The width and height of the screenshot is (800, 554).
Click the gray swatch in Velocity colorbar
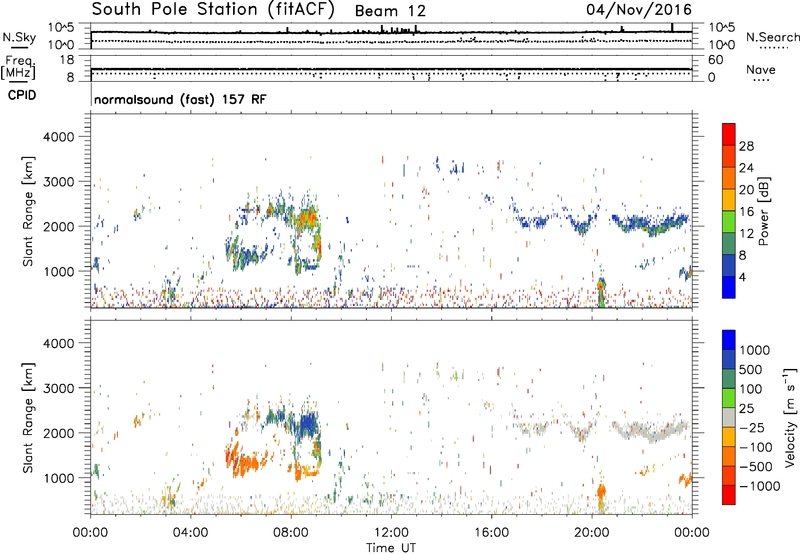click(729, 418)
